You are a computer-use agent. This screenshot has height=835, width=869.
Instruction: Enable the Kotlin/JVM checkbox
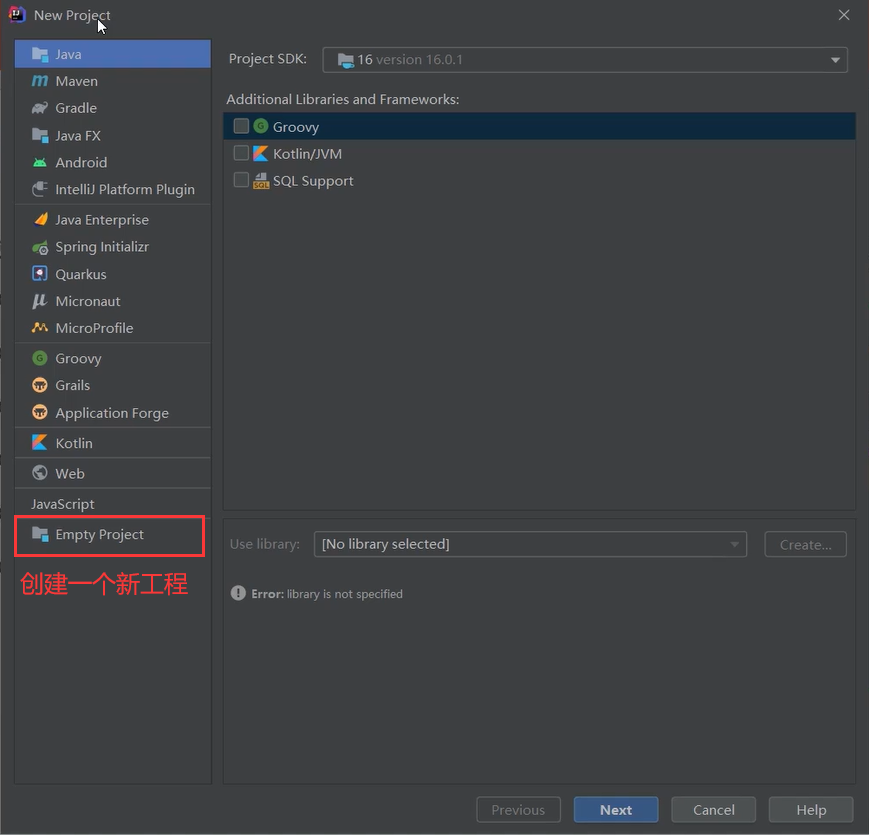click(241, 153)
